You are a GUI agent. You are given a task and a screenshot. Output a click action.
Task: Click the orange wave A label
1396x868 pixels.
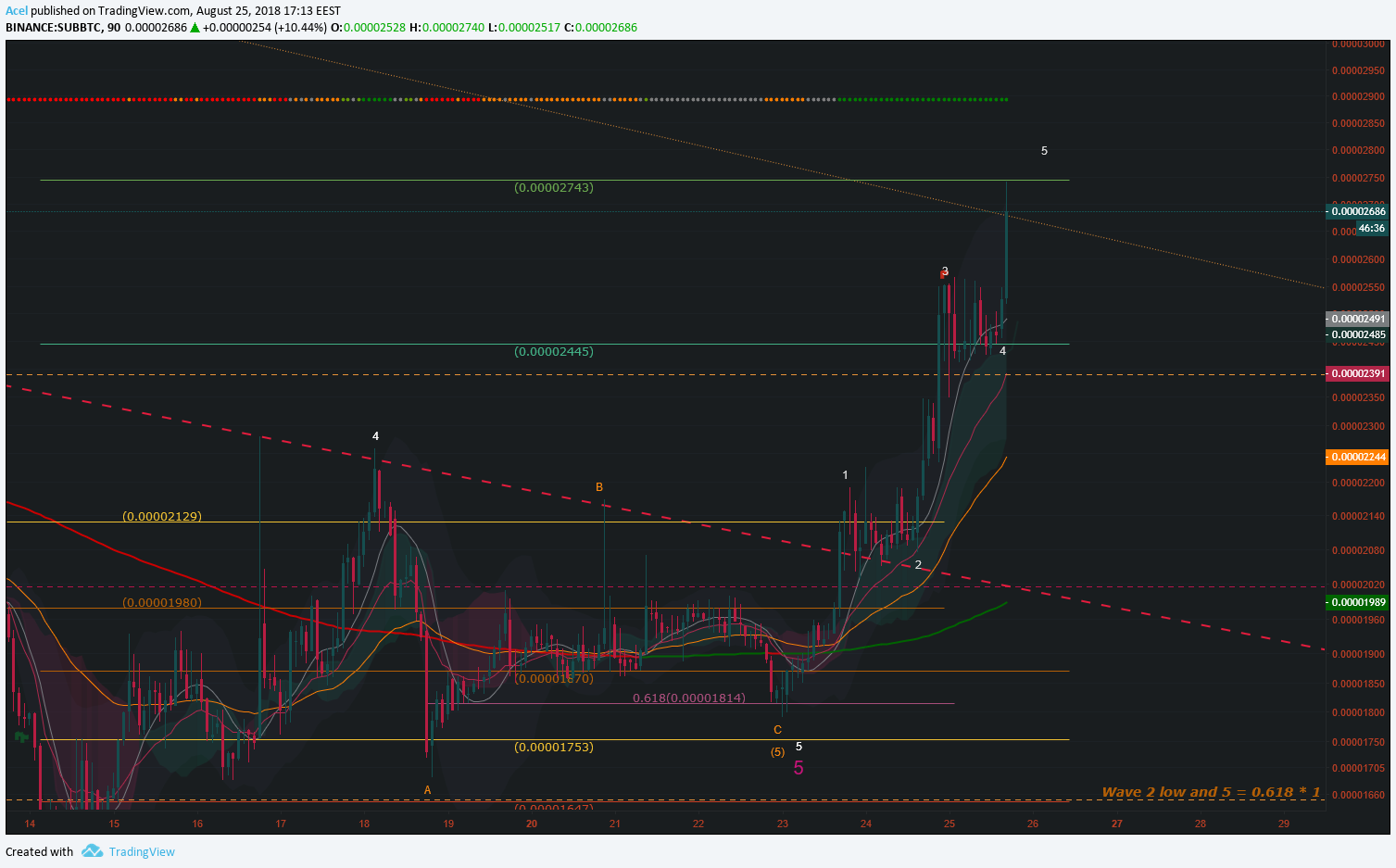click(x=427, y=790)
